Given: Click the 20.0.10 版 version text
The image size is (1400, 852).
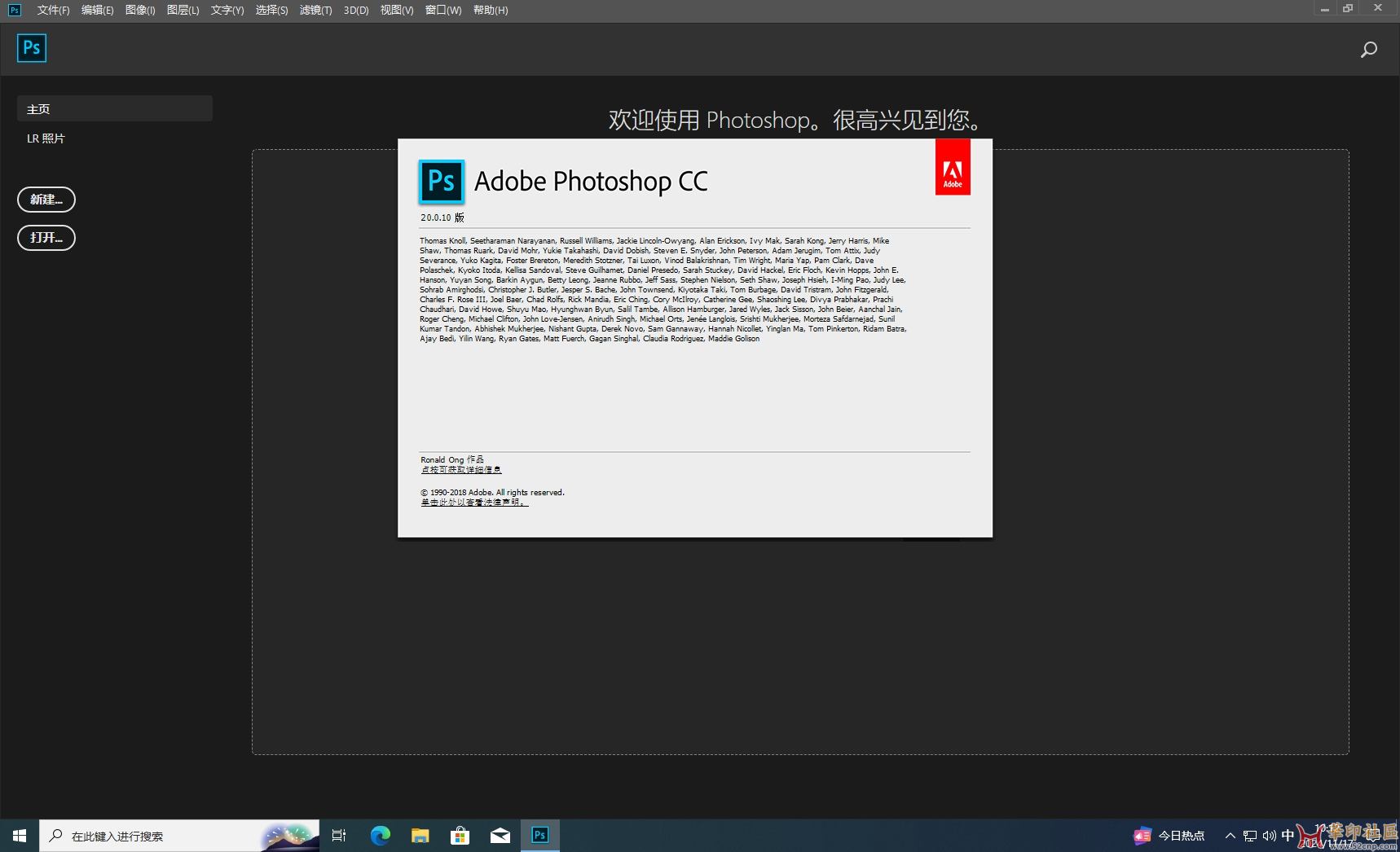Looking at the screenshot, I should tap(442, 217).
